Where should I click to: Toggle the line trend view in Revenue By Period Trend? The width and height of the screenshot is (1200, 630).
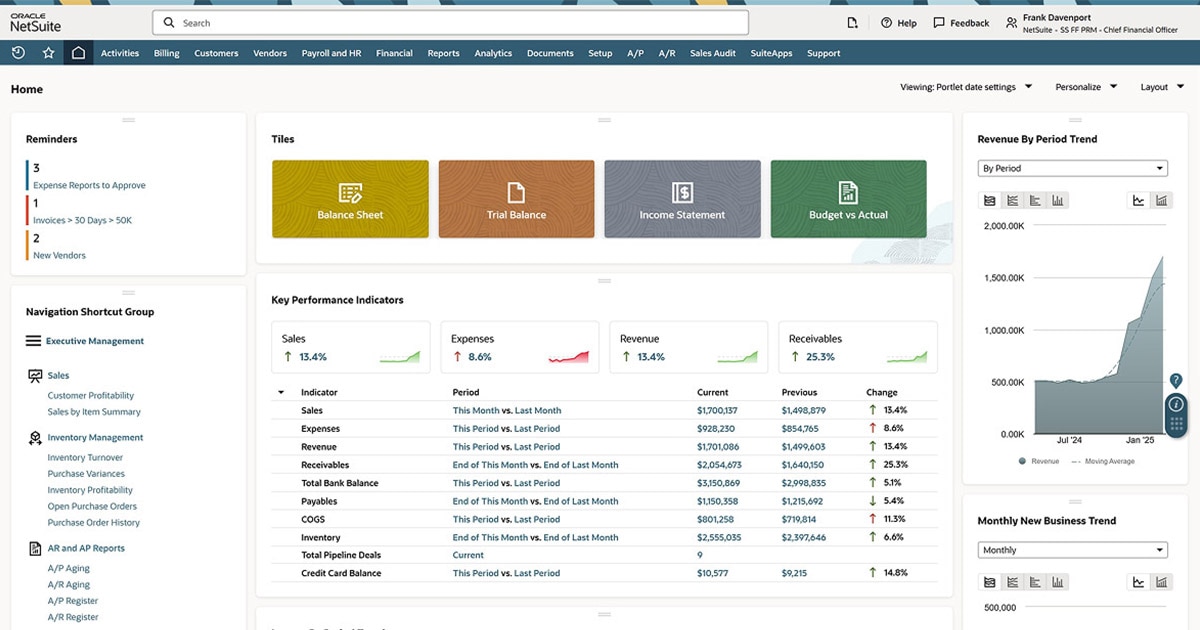(x=1137, y=199)
